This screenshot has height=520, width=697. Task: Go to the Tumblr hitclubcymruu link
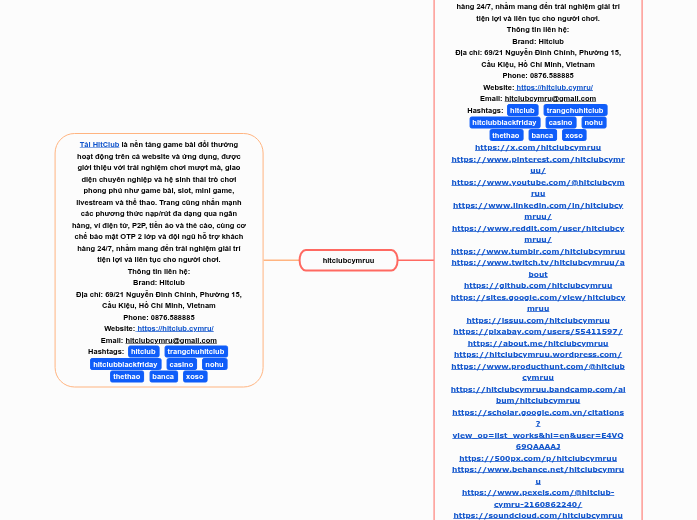click(x=538, y=251)
